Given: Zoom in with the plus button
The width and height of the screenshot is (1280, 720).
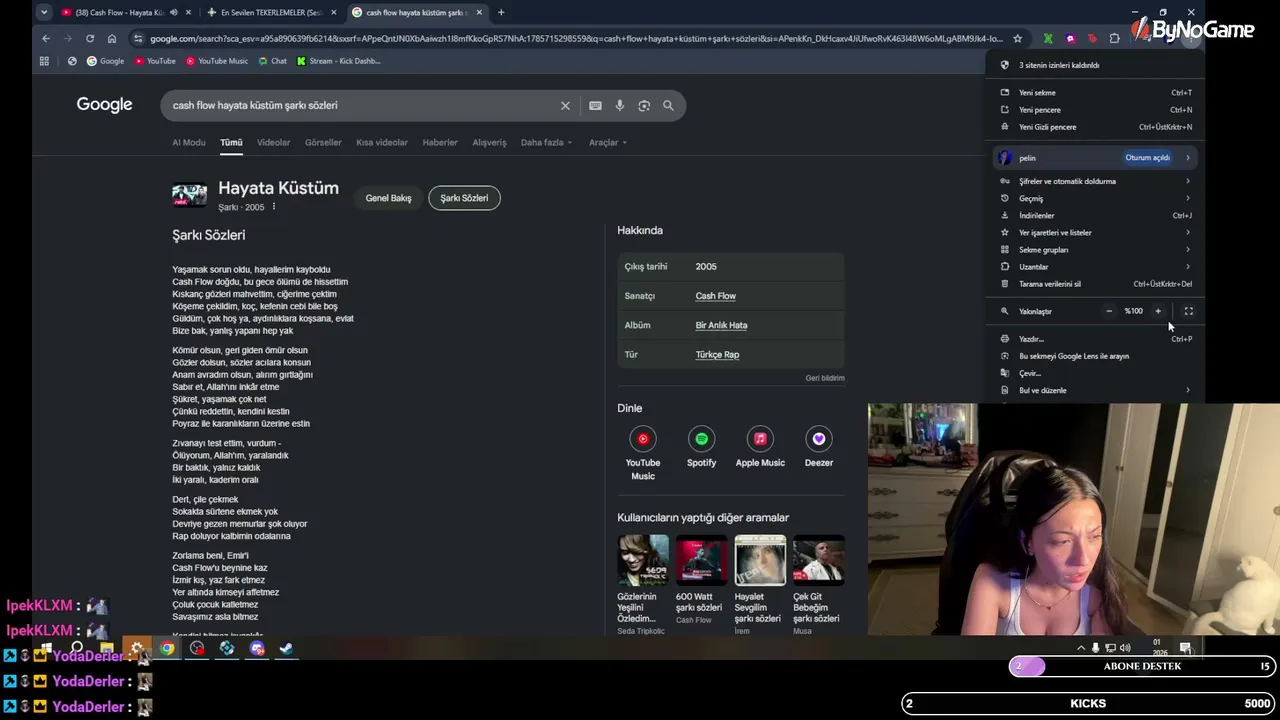Looking at the screenshot, I should [x=1158, y=311].
